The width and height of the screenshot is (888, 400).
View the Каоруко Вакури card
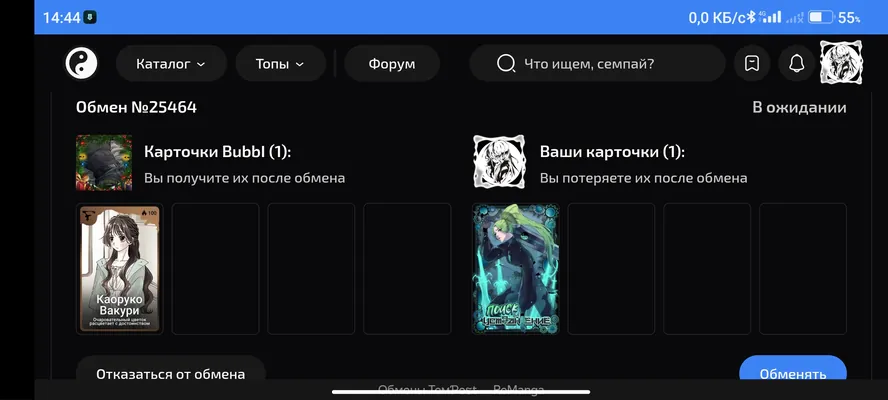coord(119,269)
